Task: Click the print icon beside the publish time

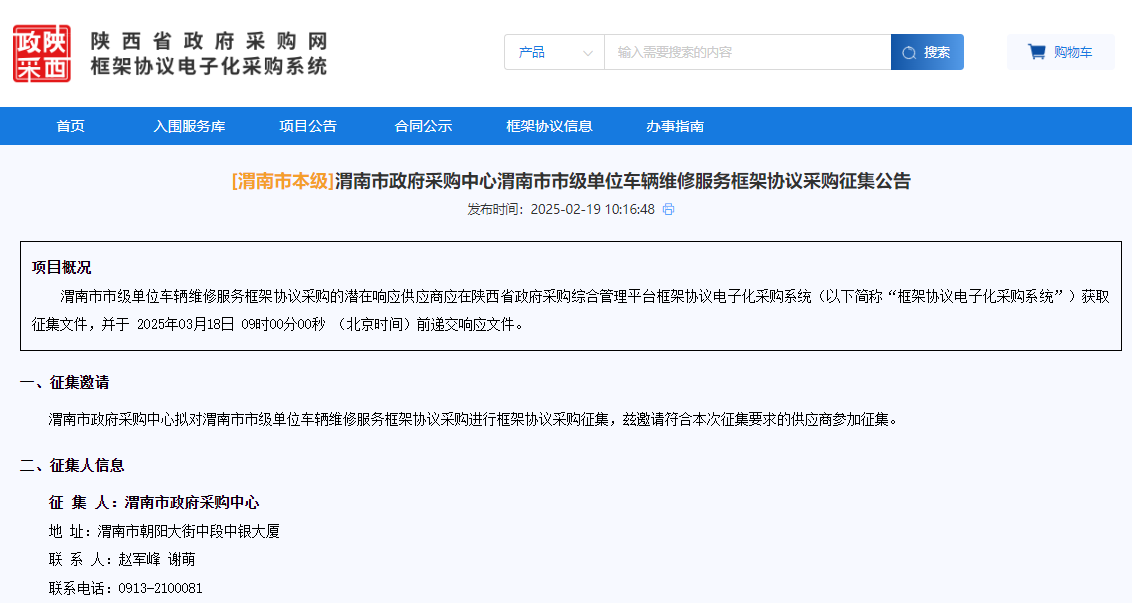Action: coord(668,210)
